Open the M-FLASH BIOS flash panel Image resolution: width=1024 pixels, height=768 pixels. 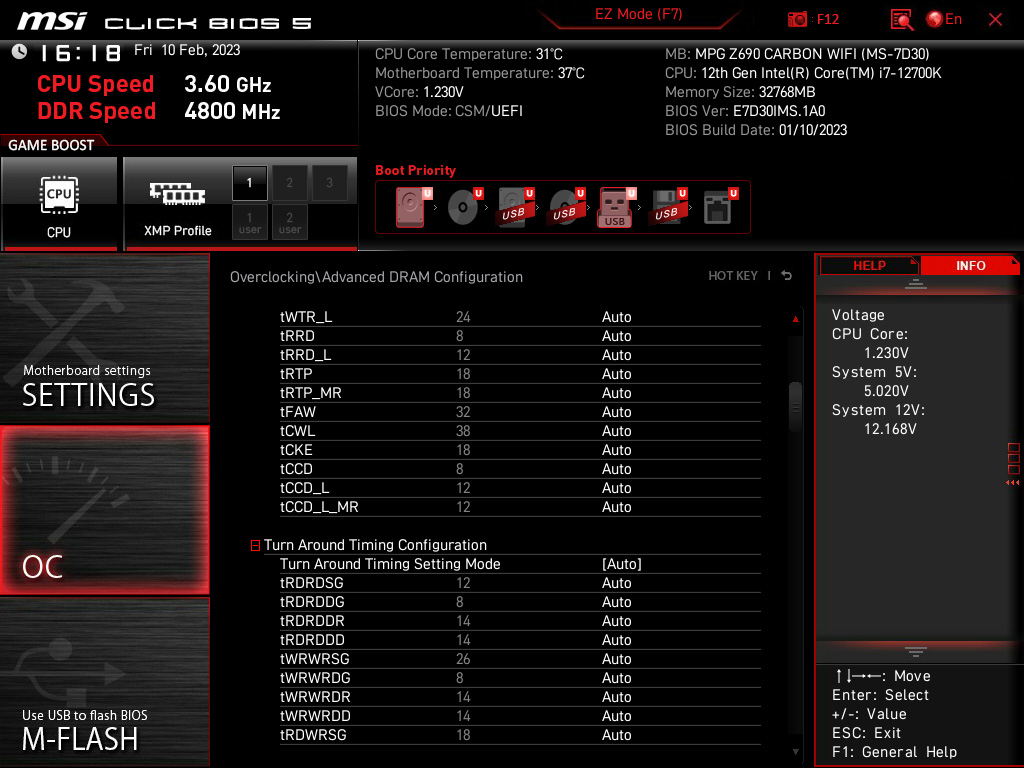[x=104, y=682]
